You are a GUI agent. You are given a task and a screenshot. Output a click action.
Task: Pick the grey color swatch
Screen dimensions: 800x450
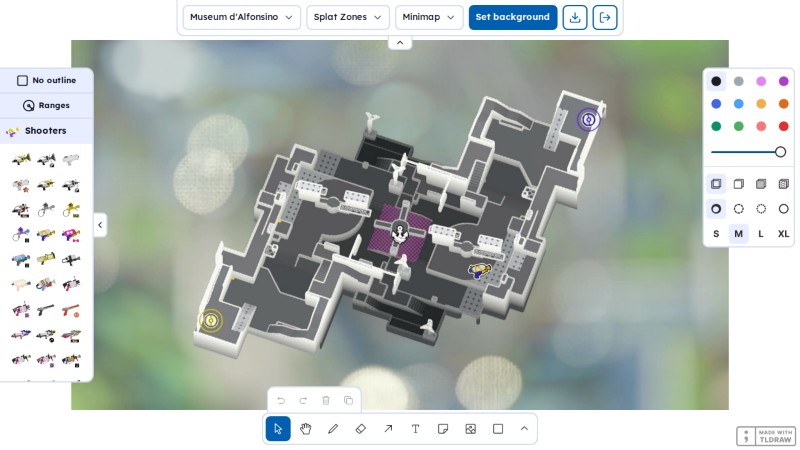pos(738,81)
